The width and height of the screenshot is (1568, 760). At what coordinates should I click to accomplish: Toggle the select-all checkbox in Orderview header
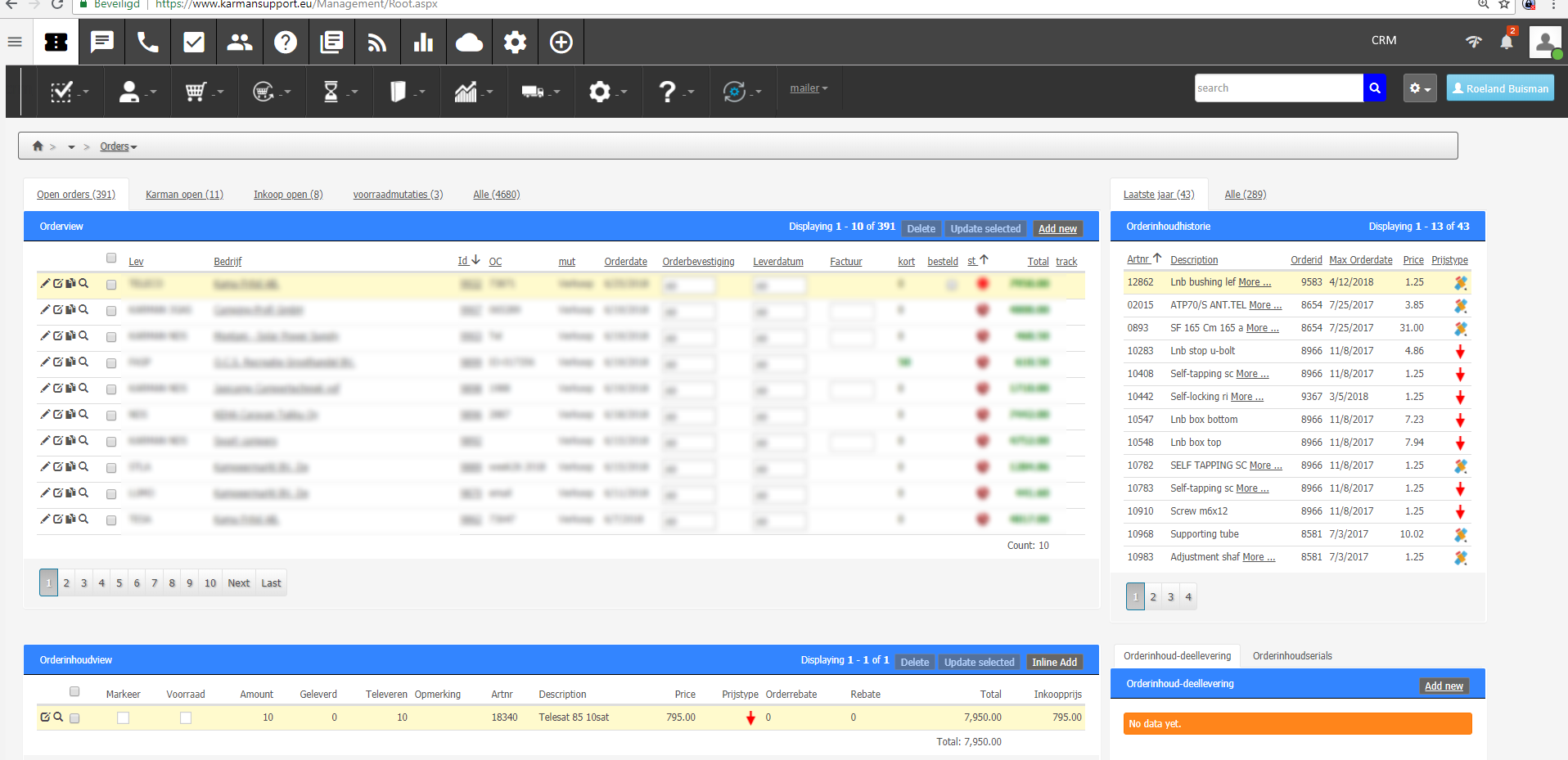[x=111, y=259]
